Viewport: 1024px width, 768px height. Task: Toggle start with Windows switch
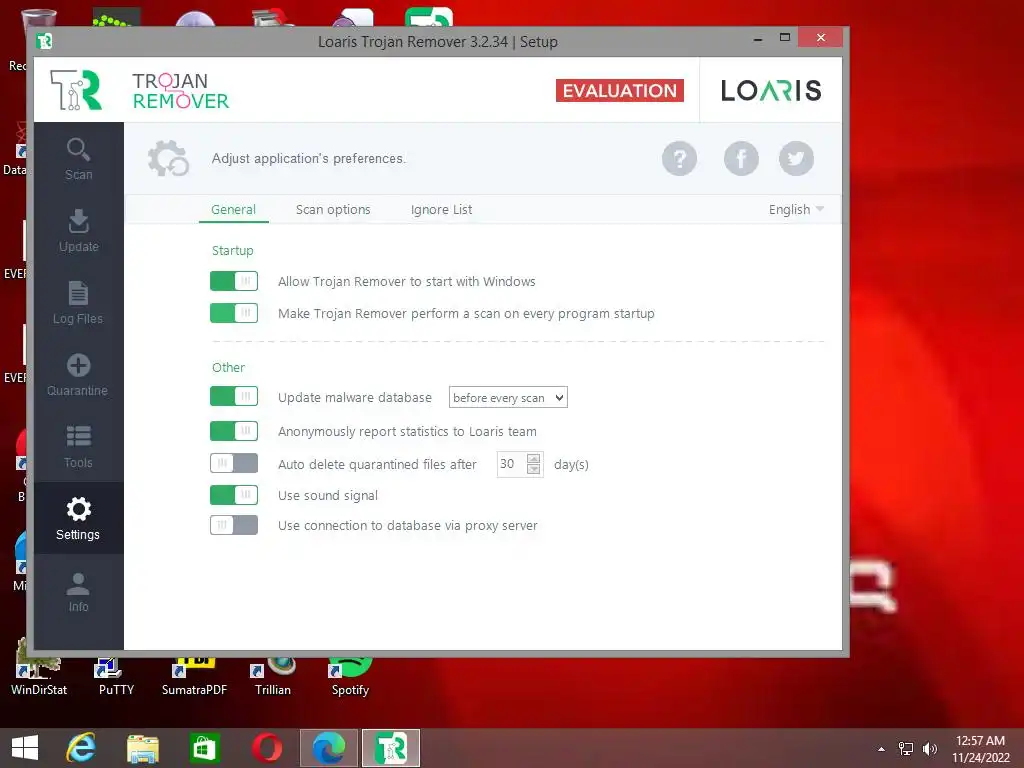(x=234, y=281)
